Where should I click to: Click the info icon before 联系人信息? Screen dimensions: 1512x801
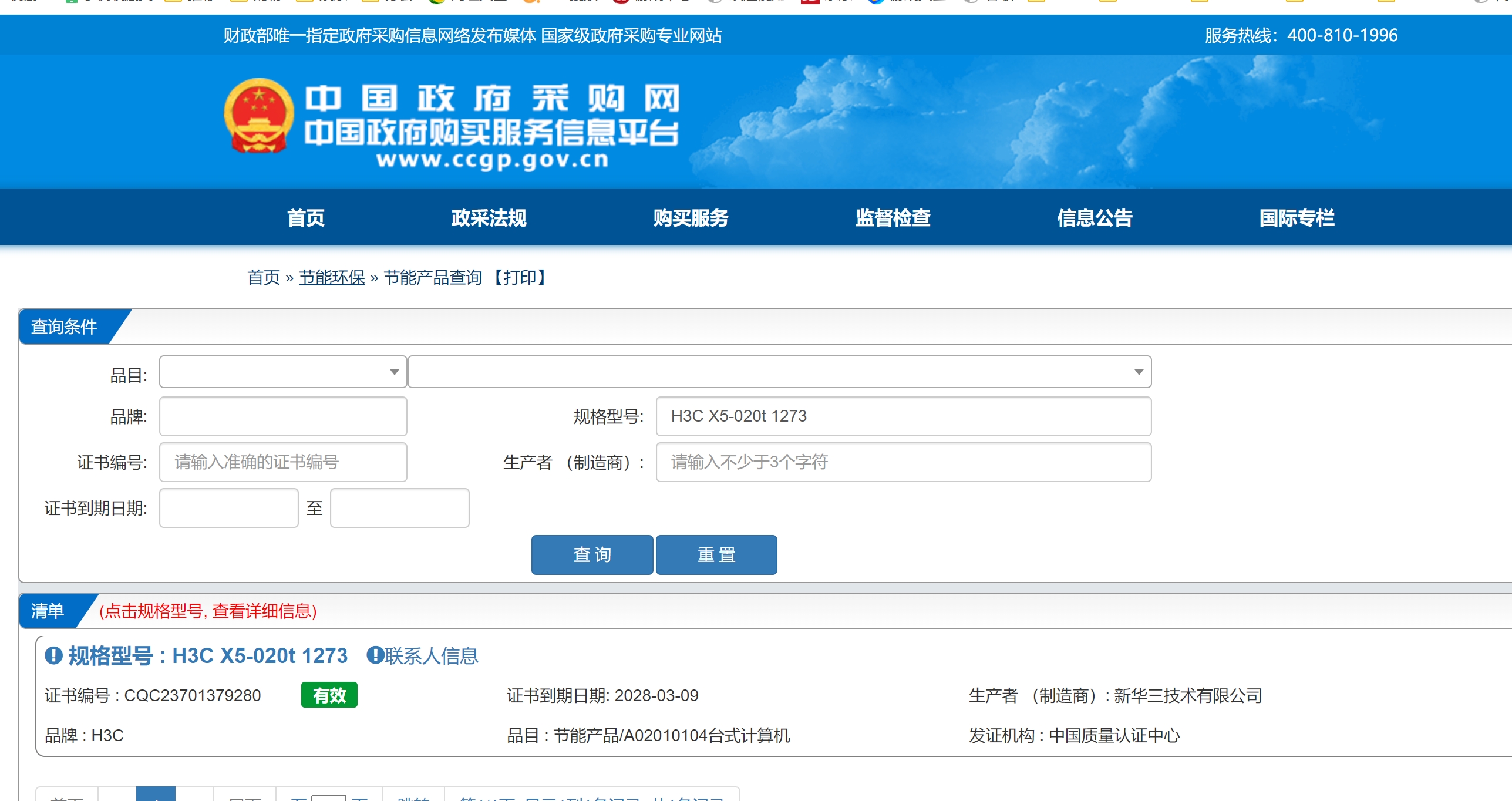click(375, 655)
